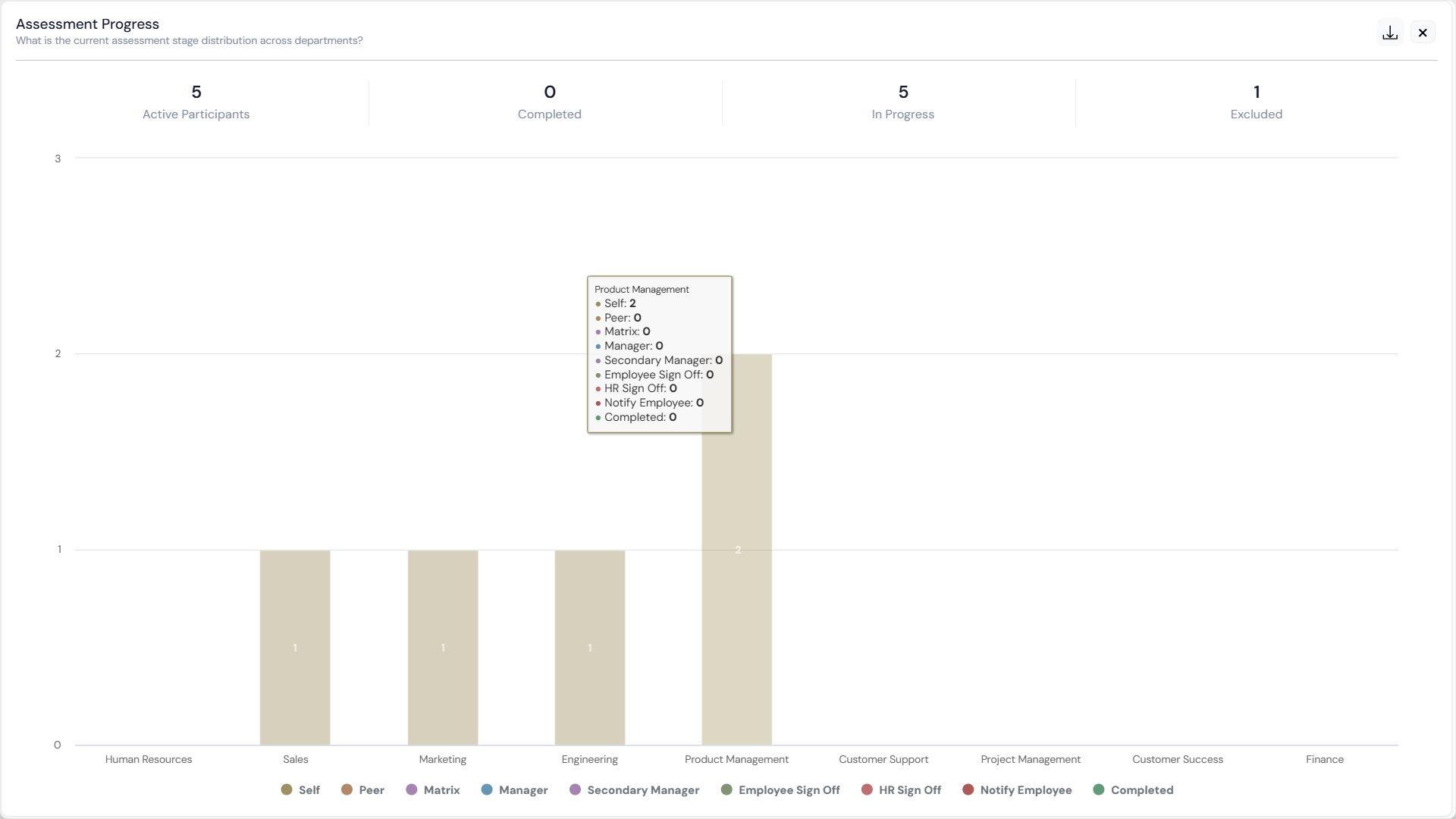The width and height of the screenshot is (1456, 819).
Task: Click the Excluded summary stat
Action: click(1257, 102)
